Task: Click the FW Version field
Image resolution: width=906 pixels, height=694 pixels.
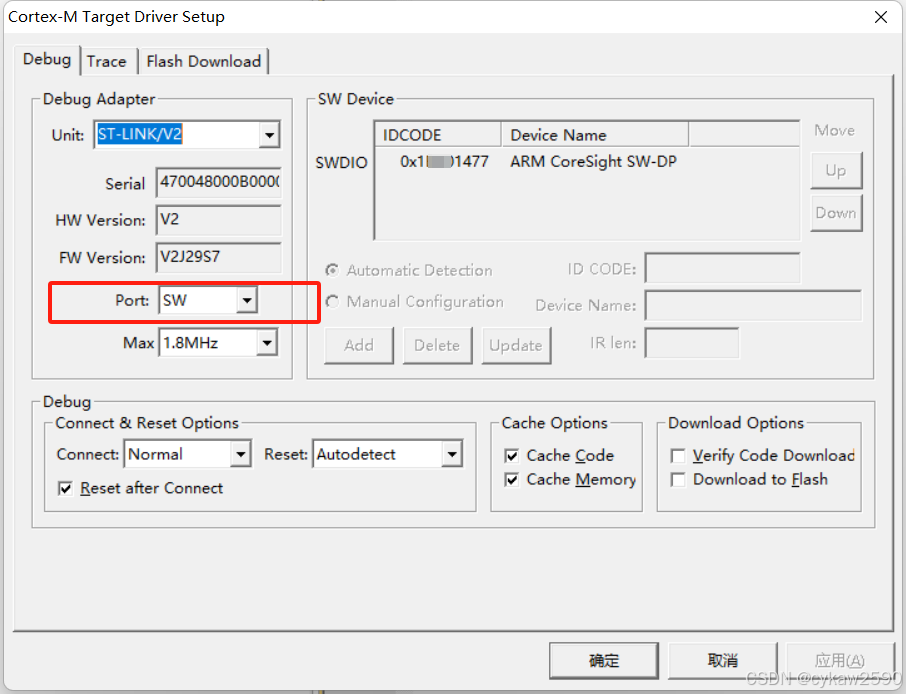Action: click(x=218, y=257)
